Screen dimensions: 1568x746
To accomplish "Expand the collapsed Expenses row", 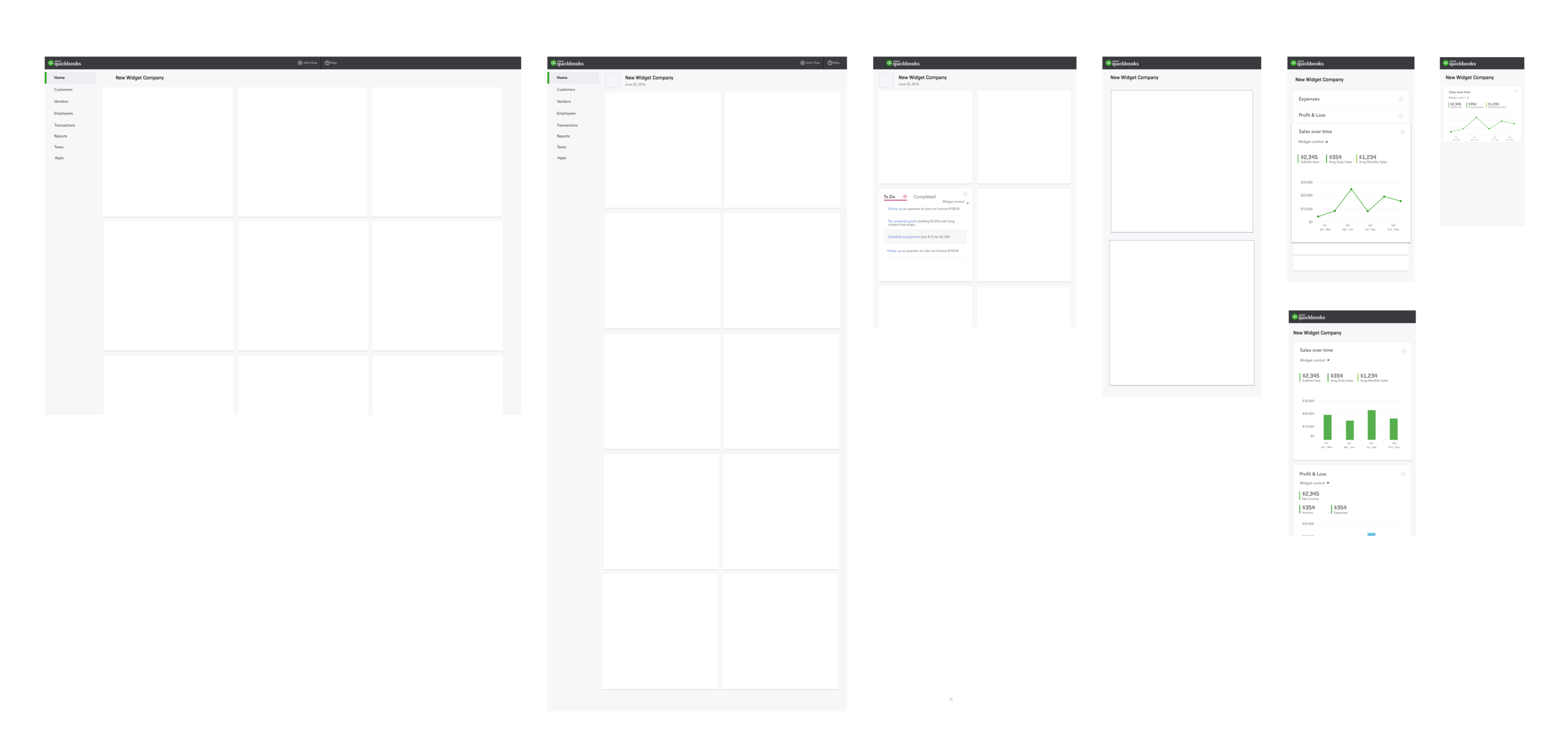I will [1351, 99].
